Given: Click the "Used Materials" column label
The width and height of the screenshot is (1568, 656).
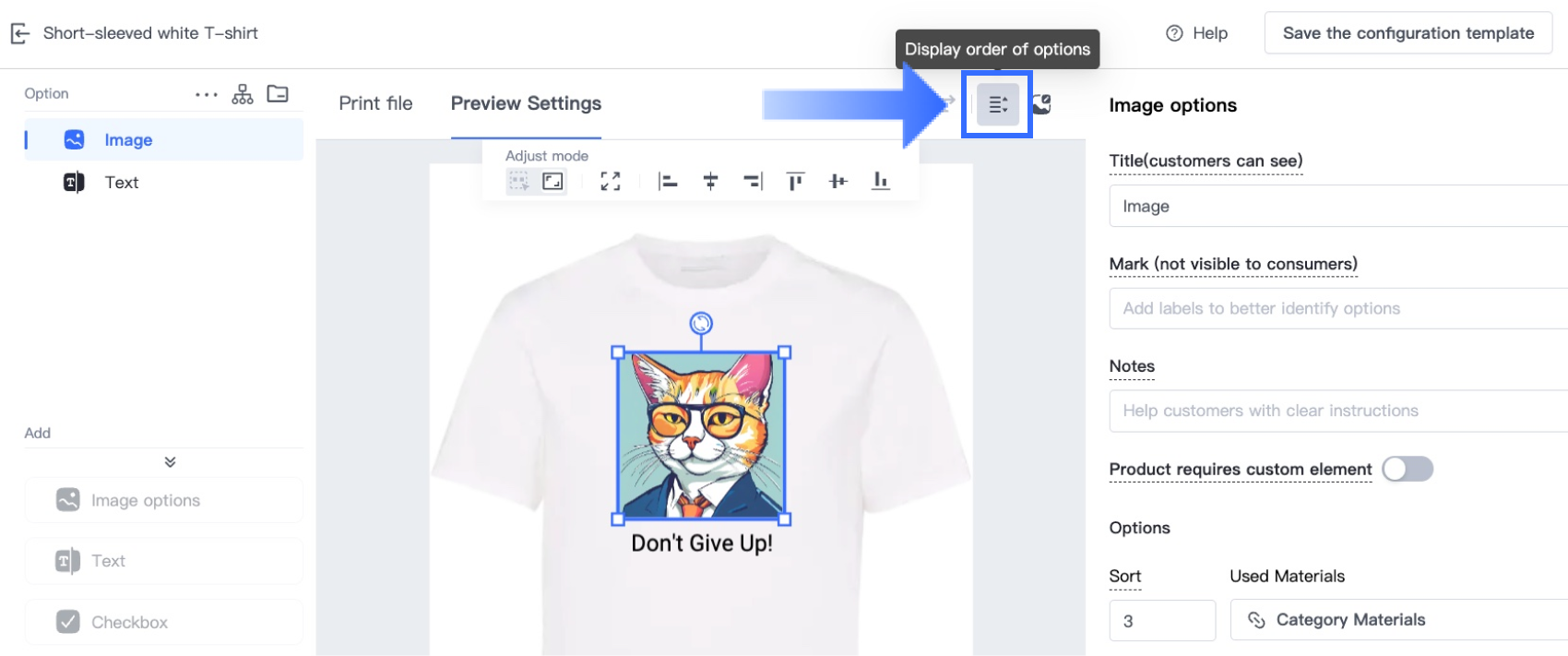Looking at the screenshot, I should (1287, 576).
